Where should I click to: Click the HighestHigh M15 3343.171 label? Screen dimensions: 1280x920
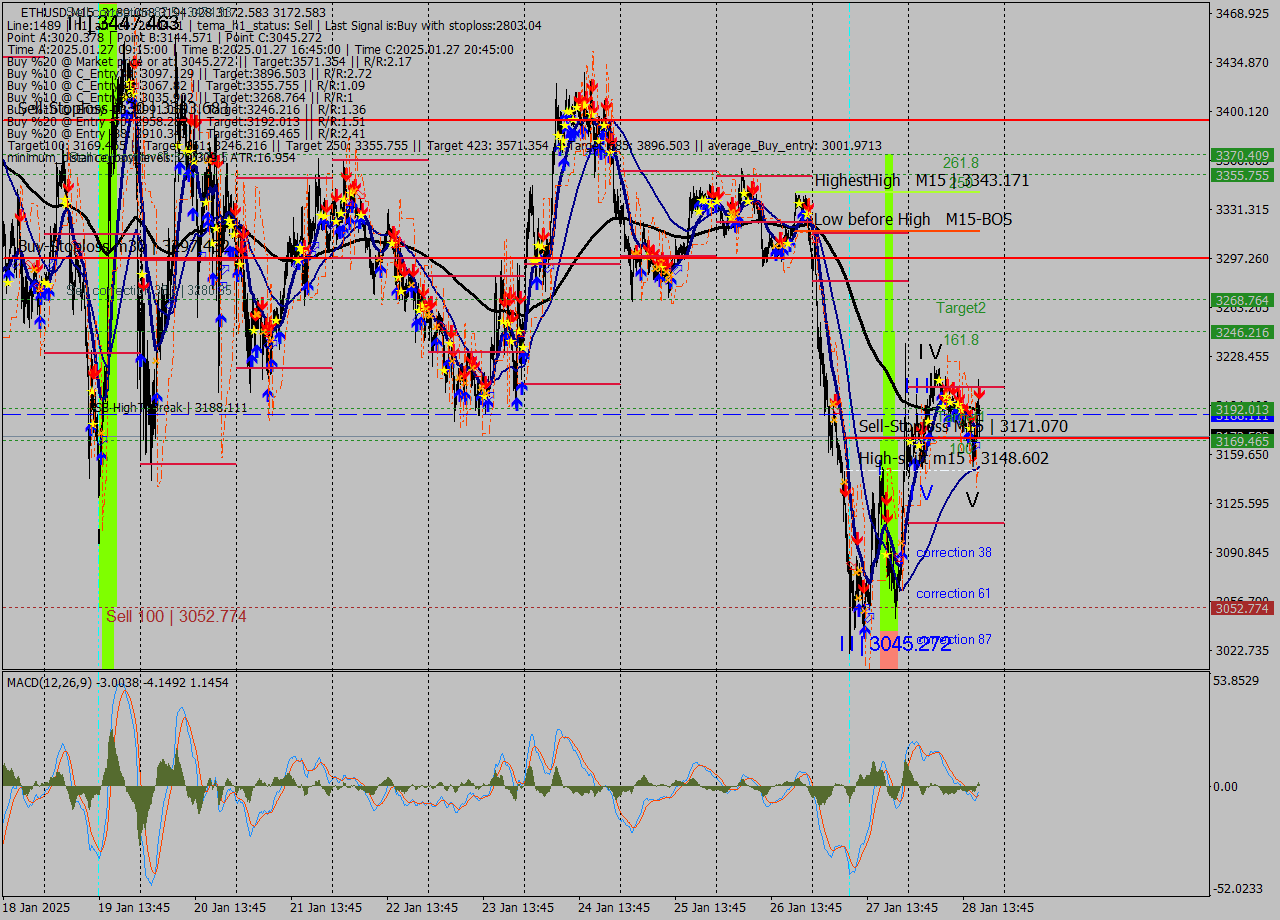pos(921,181)
